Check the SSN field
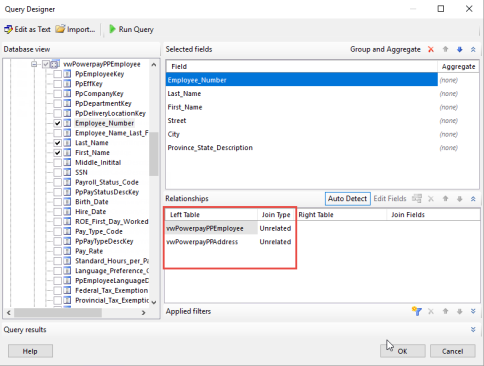Screen dimensions: 484x366 click(58, 172)
